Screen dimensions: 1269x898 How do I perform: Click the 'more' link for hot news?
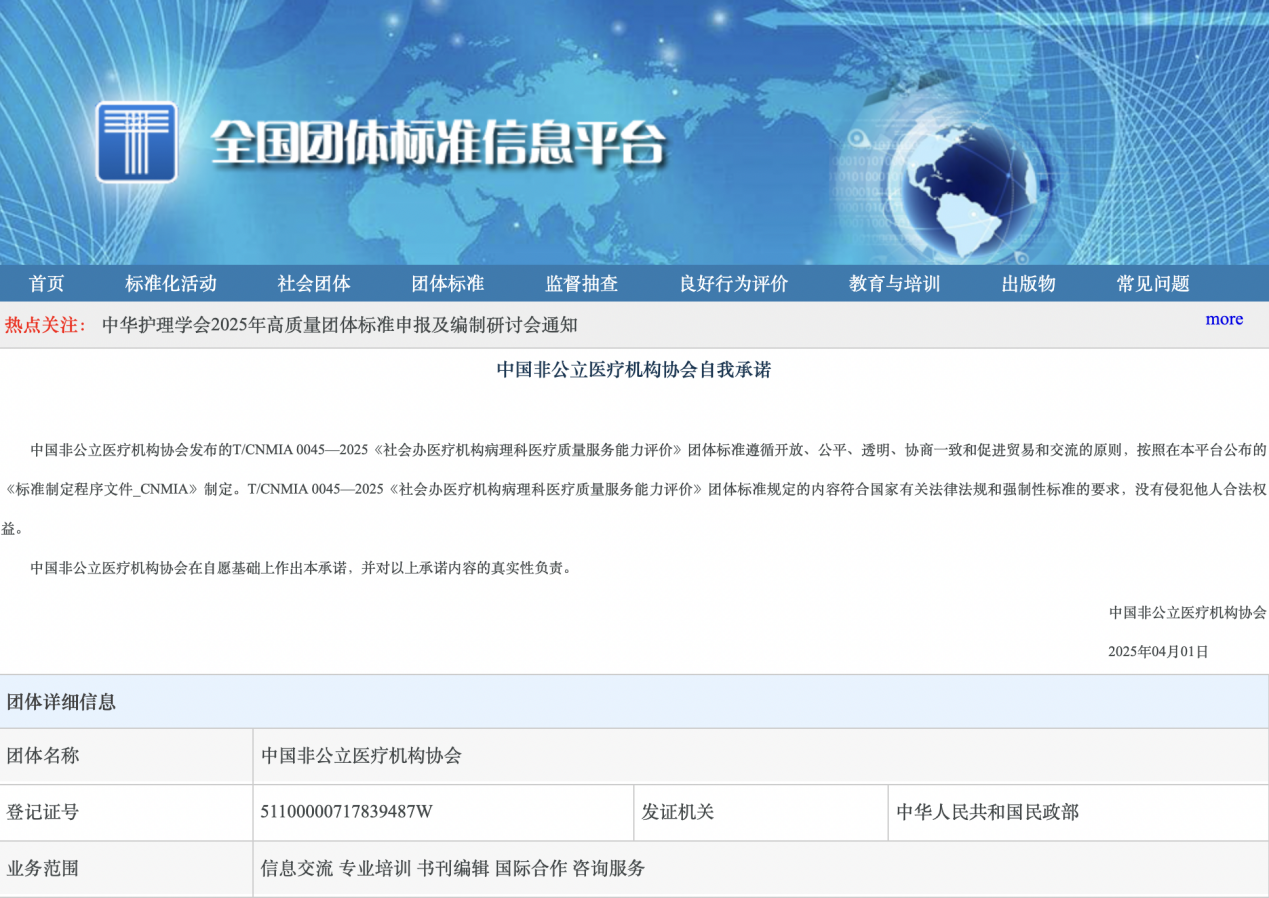pyautogui.click(x=1223, y=319)
